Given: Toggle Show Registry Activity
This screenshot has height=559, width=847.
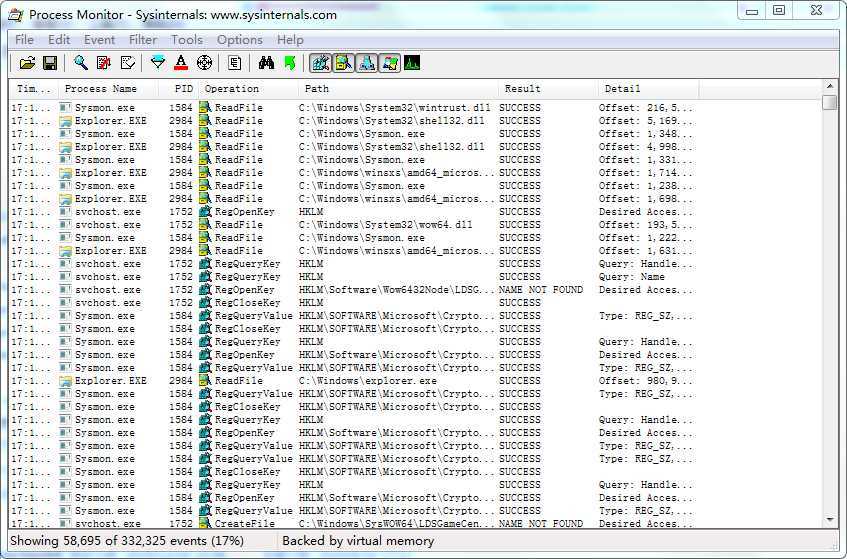Looking at the screenshot, I should pyautogui.click(x=321, y=63).
